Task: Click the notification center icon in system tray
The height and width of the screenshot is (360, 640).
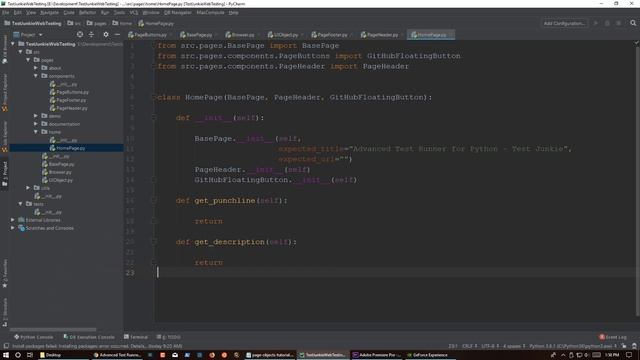Action: [x=629, y=355]
